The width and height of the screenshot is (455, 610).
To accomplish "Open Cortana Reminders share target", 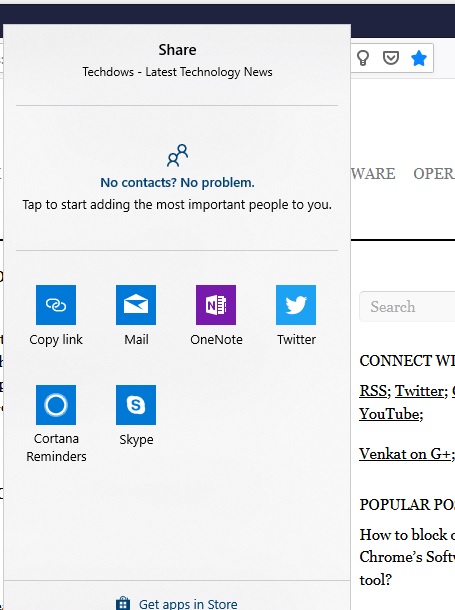I will [56, 405].
